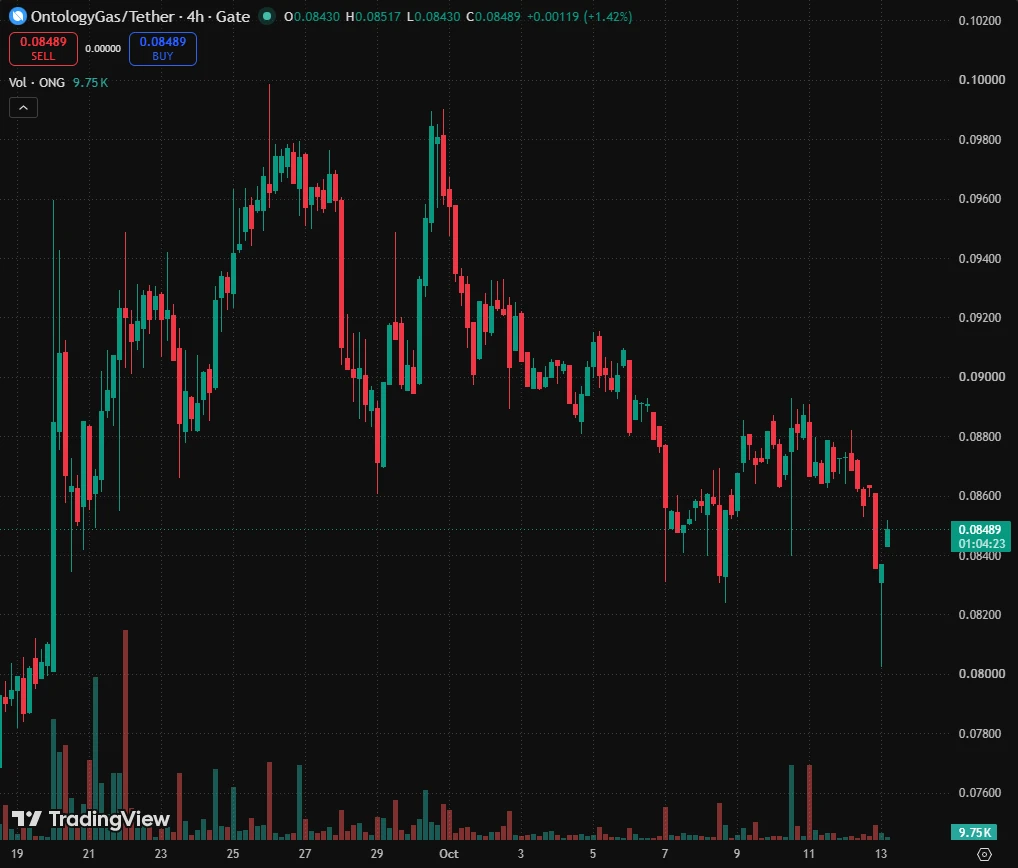
Task: Click the TradingView logo watermark
Action: [91, 819]
